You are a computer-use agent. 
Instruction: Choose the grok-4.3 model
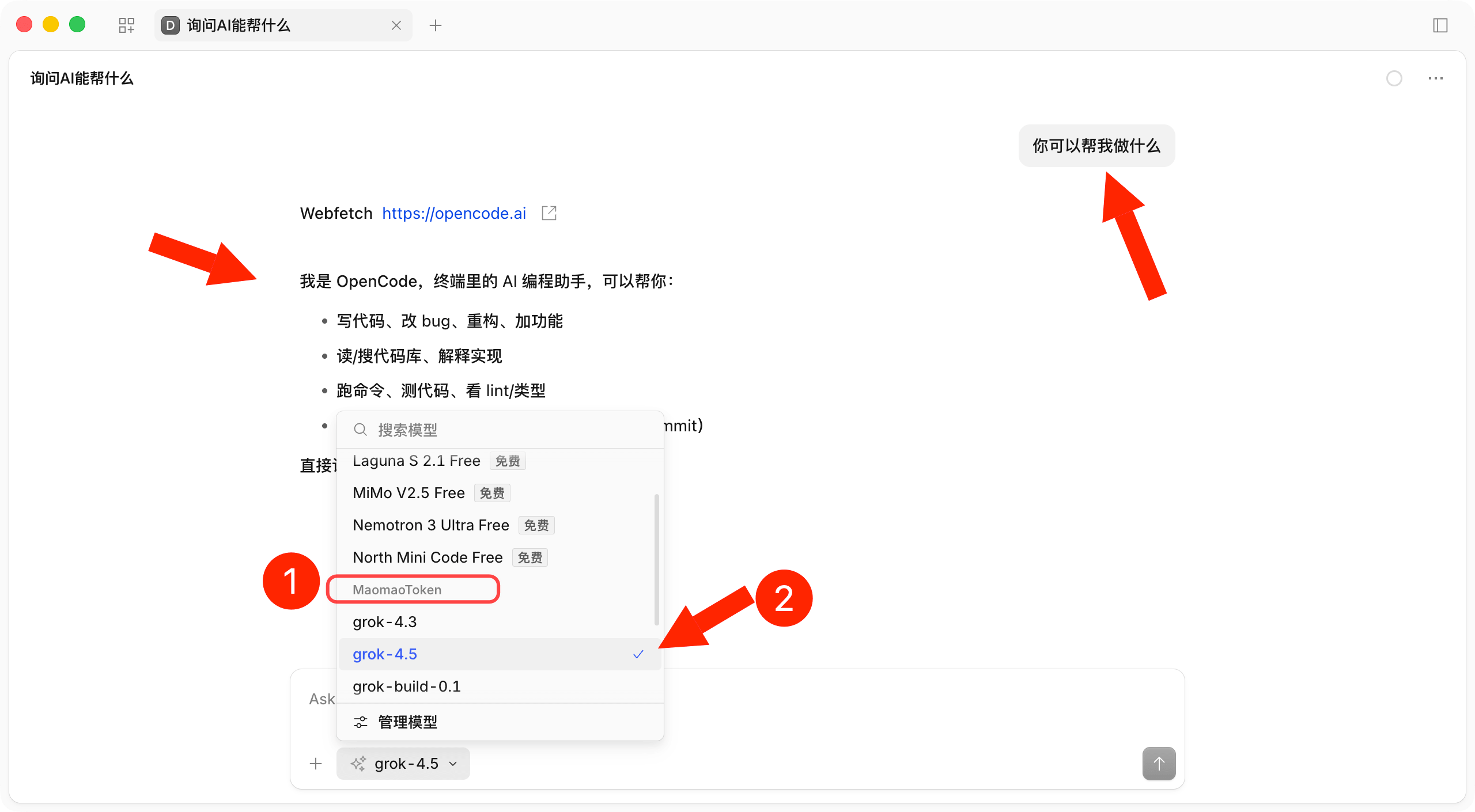coord(499,622)
